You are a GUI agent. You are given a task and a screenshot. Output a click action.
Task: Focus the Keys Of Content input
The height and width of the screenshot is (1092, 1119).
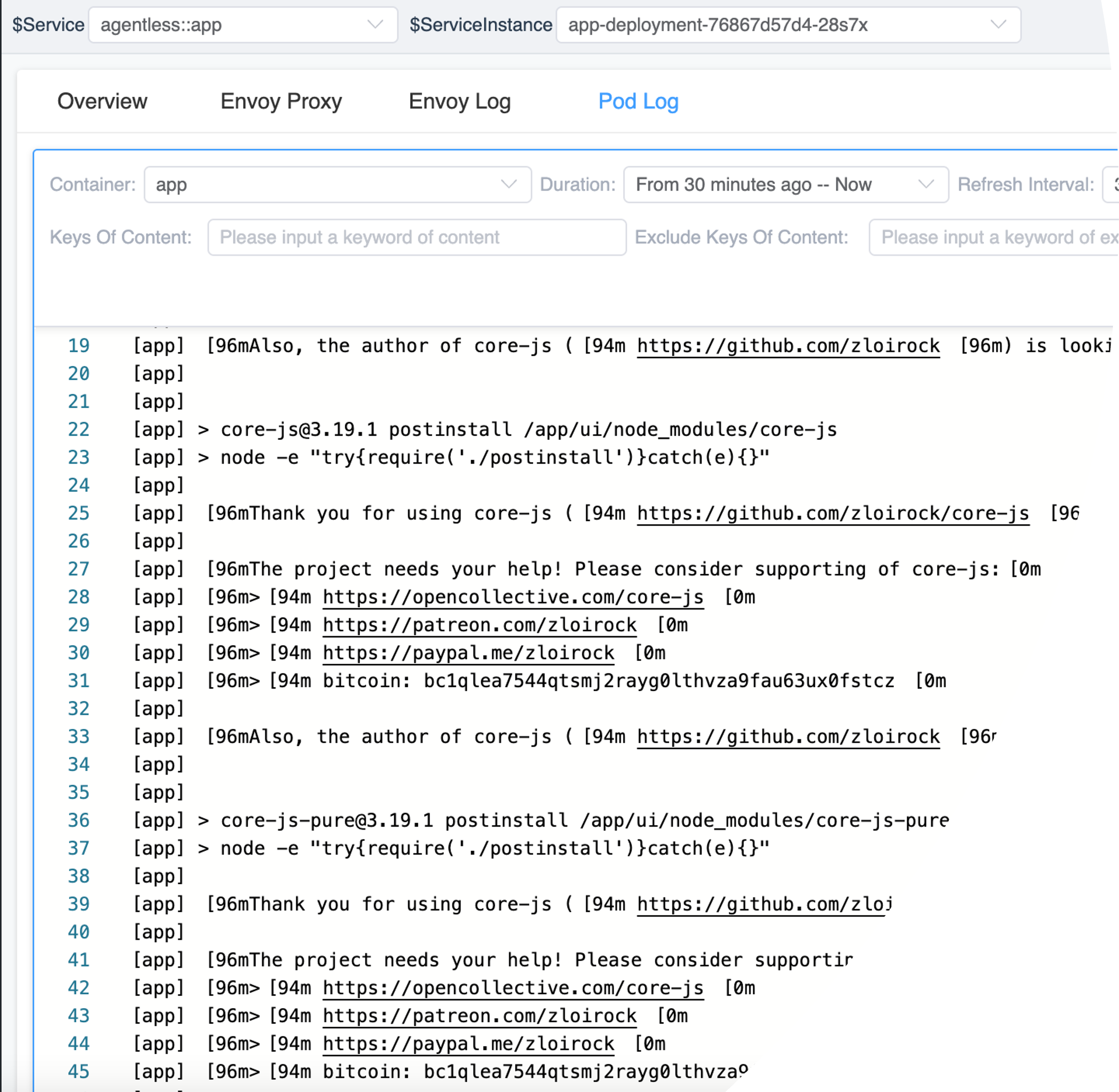click(416, 238)
